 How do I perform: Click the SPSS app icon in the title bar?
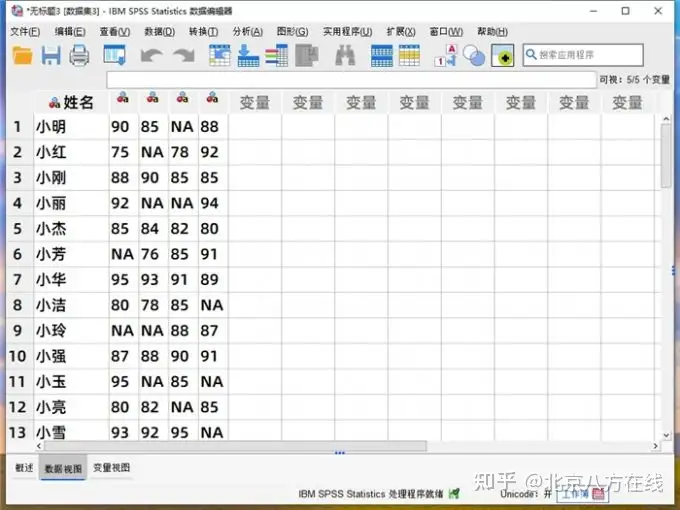pyautogui.click(x=17, y=11)
